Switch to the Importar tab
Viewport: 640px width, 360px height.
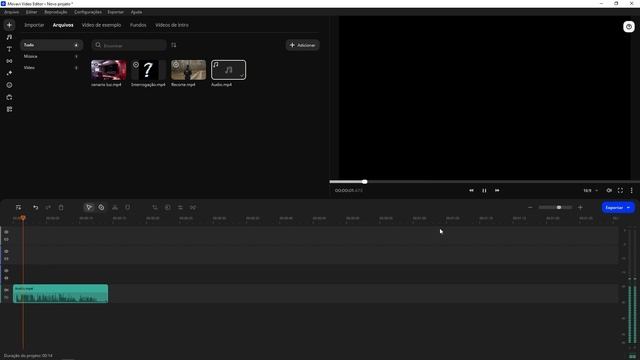coord(34,25)
